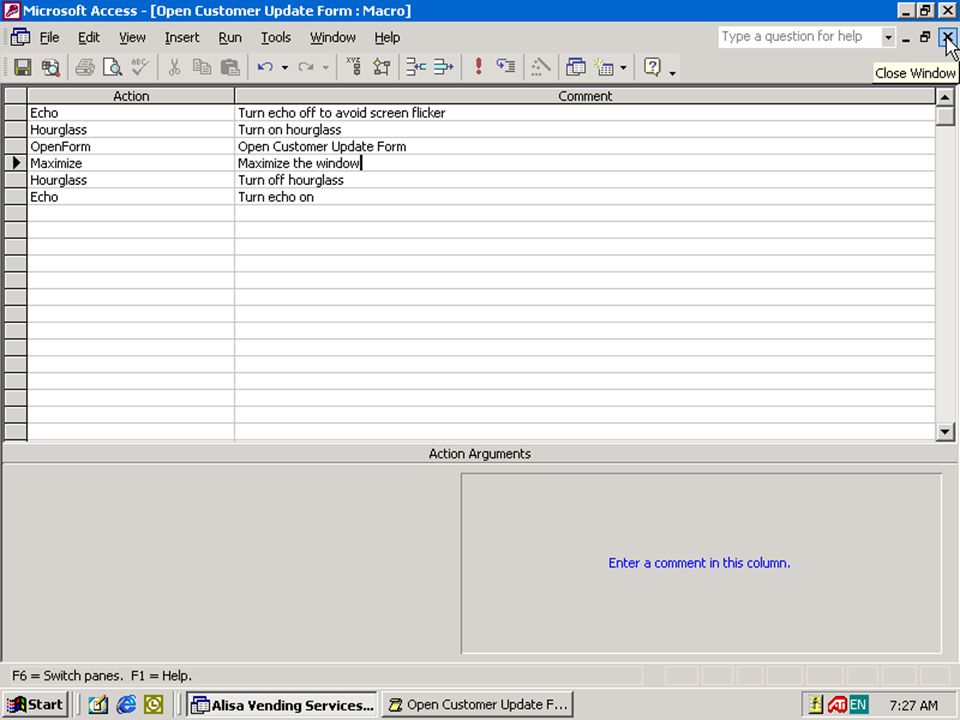960x720 pixels.
Task: Click the comment Turn echo off to avoid screen flicker
Action: (x=585, y=113)
